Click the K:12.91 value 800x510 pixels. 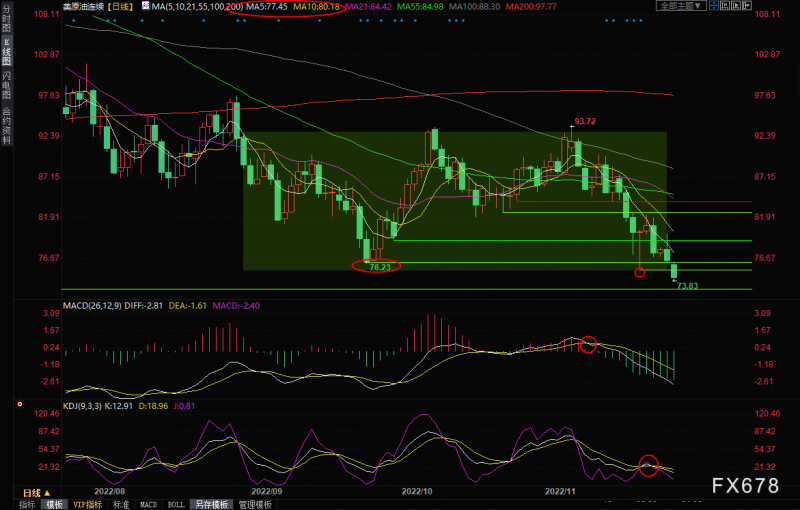(x=118, y=406)
